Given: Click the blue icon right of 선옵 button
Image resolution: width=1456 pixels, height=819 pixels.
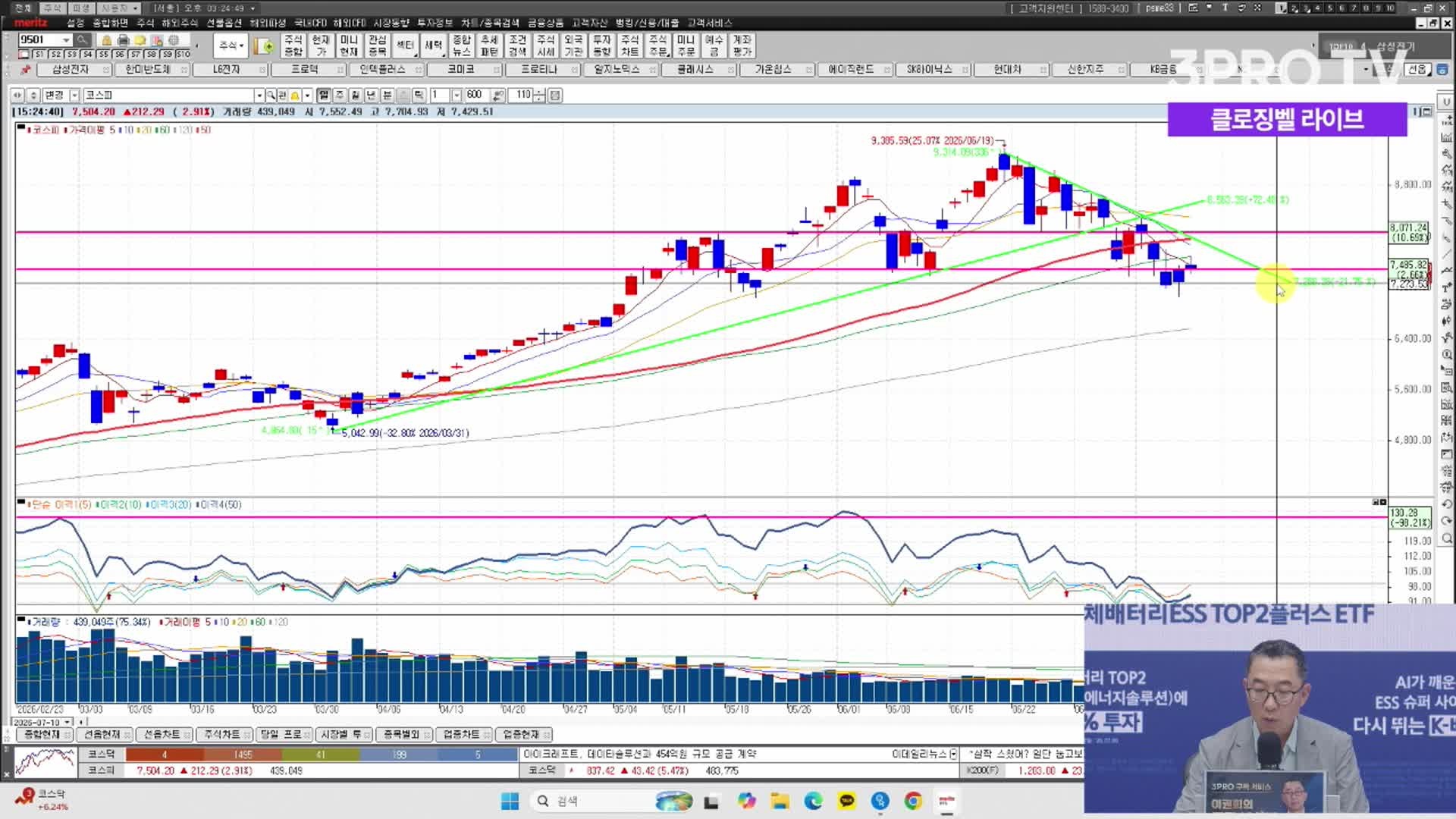Looking at the screenshot, I should (1442, 70).
